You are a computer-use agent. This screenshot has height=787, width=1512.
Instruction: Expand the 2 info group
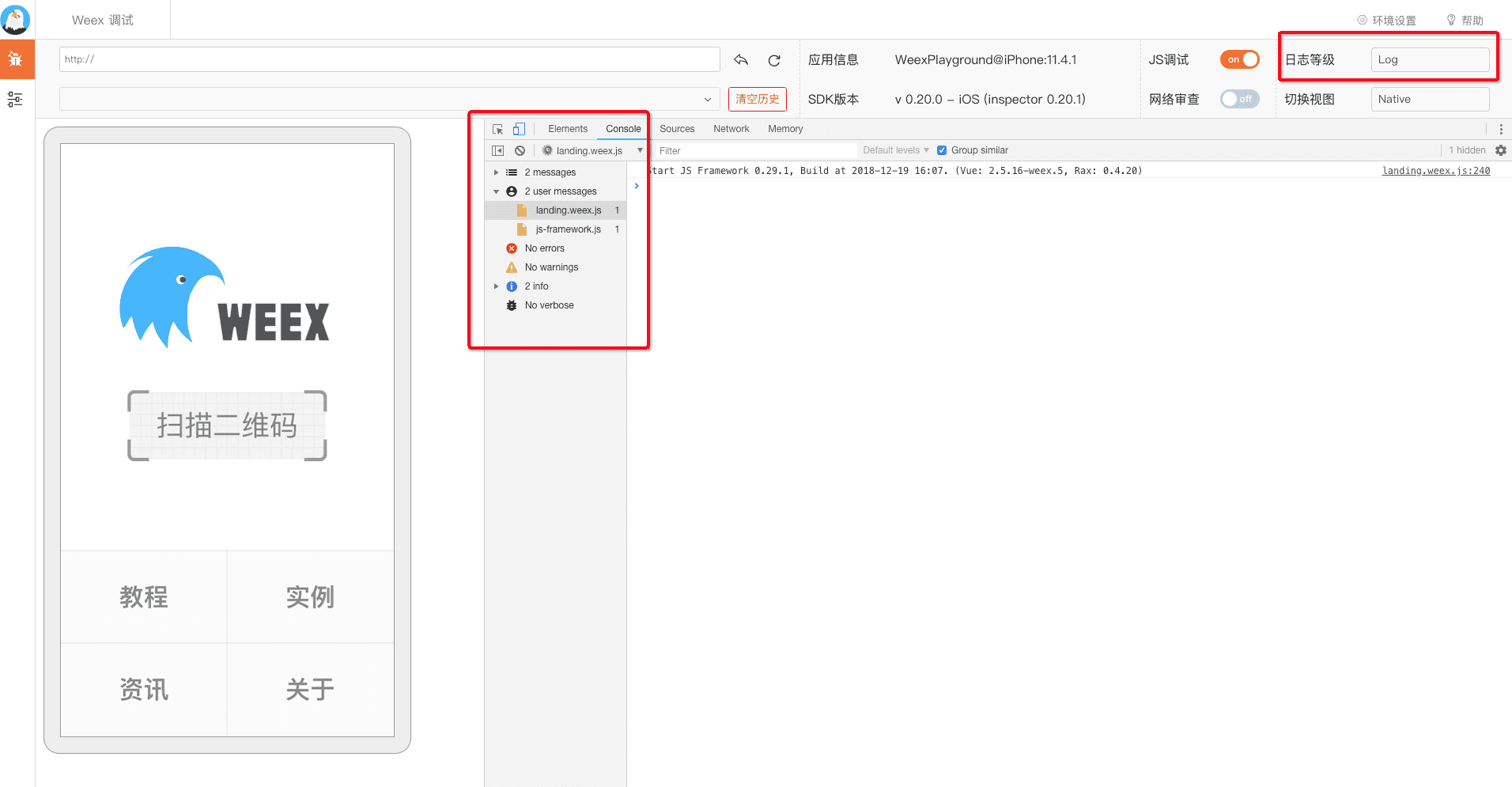[x=496, y=286]
